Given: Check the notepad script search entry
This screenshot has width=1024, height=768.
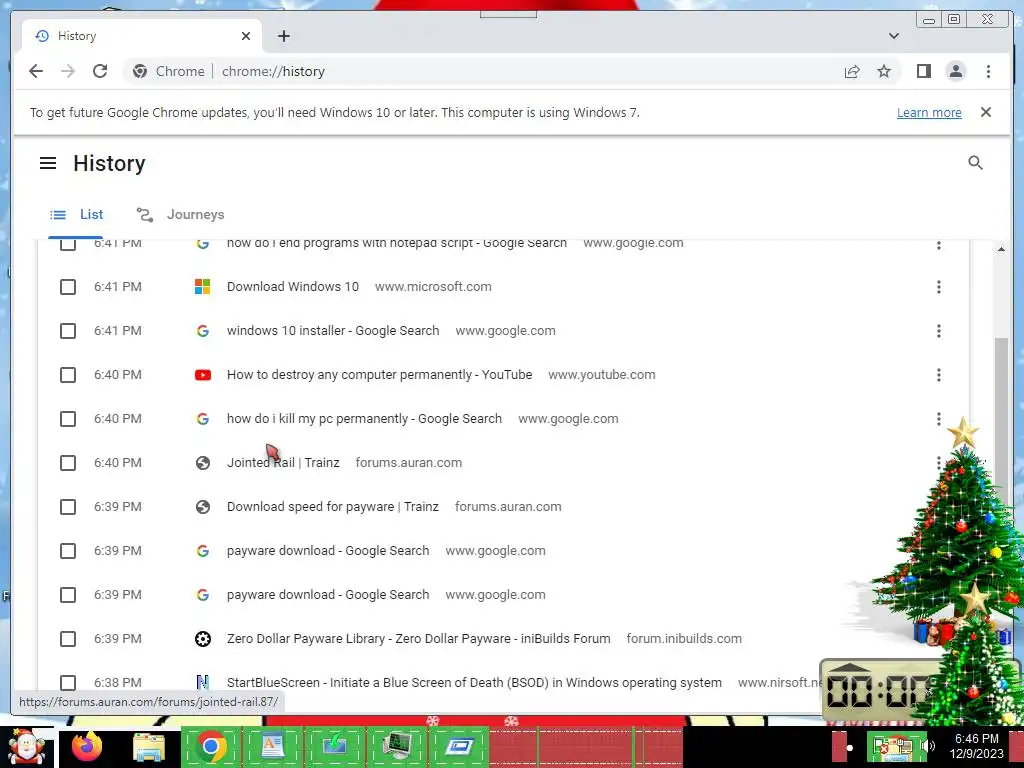Looking at the screenshot, I should pyautogui.click(x=68, y=244).
